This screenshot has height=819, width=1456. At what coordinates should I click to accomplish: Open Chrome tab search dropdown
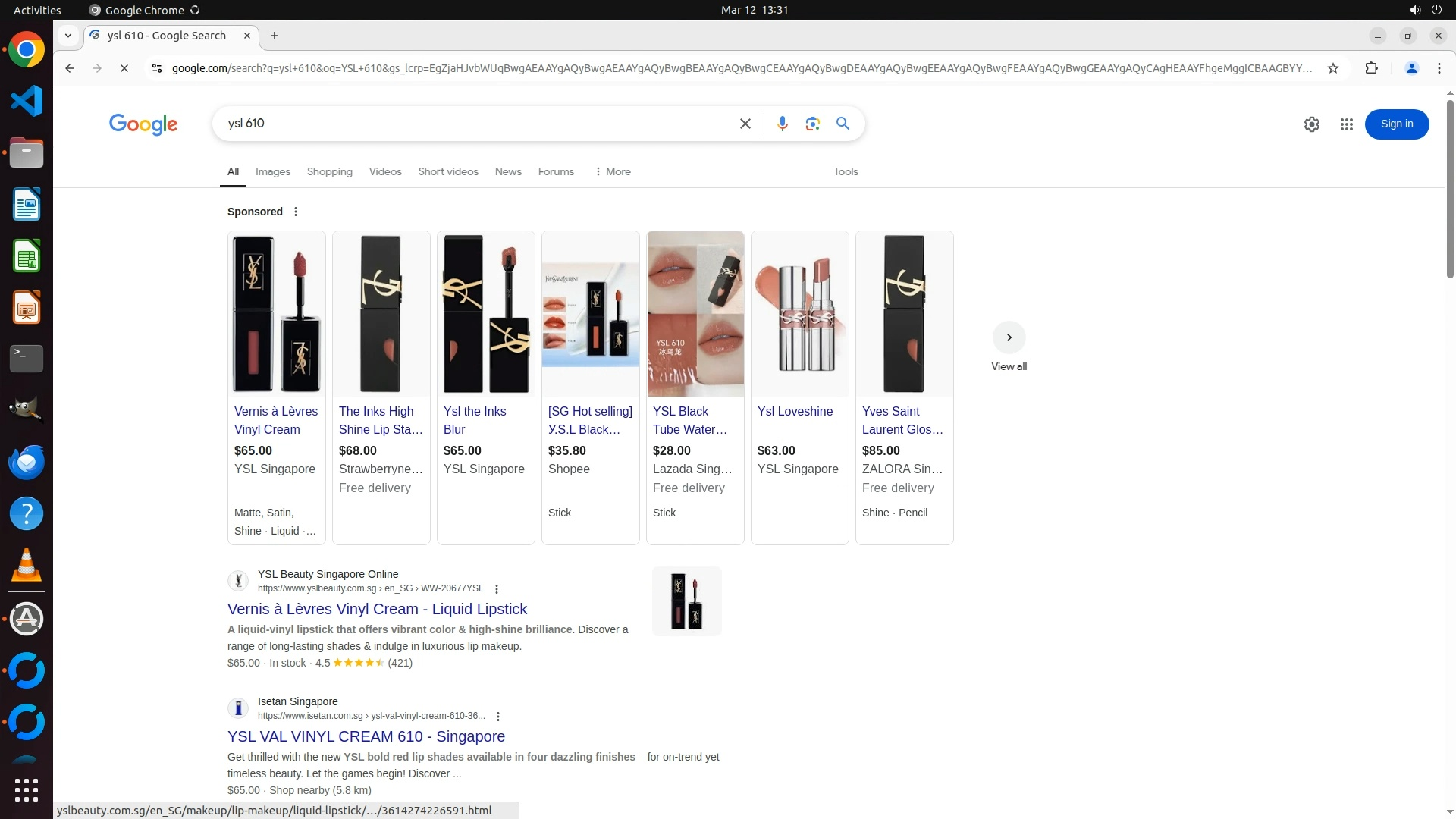click(68, 36)
